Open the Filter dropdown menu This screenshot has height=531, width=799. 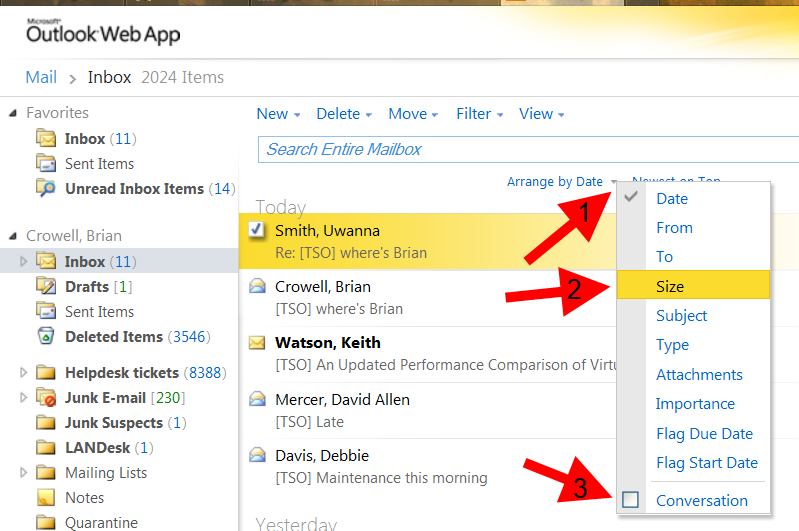point(479,114)
